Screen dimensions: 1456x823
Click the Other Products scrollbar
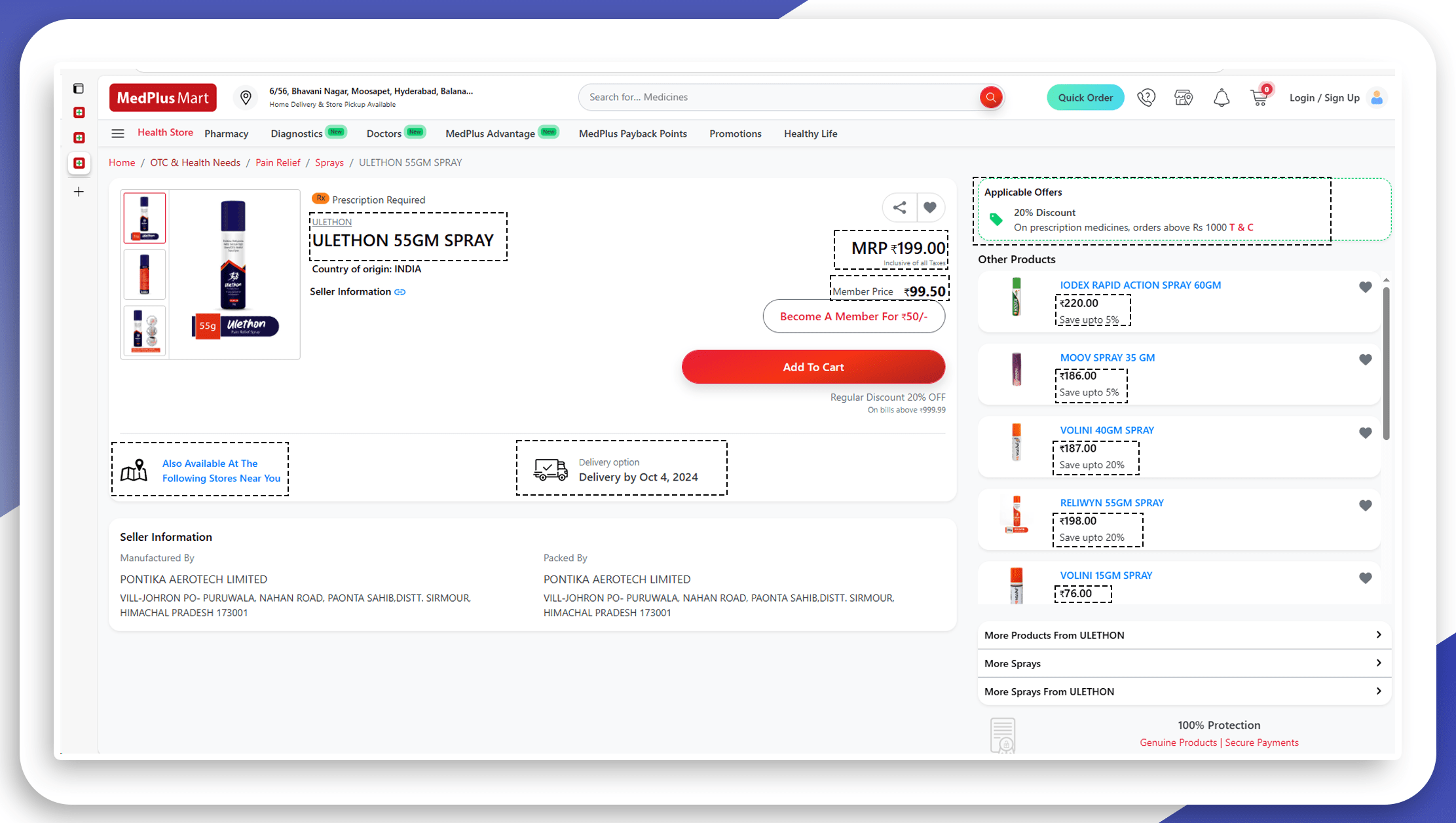1386,363
